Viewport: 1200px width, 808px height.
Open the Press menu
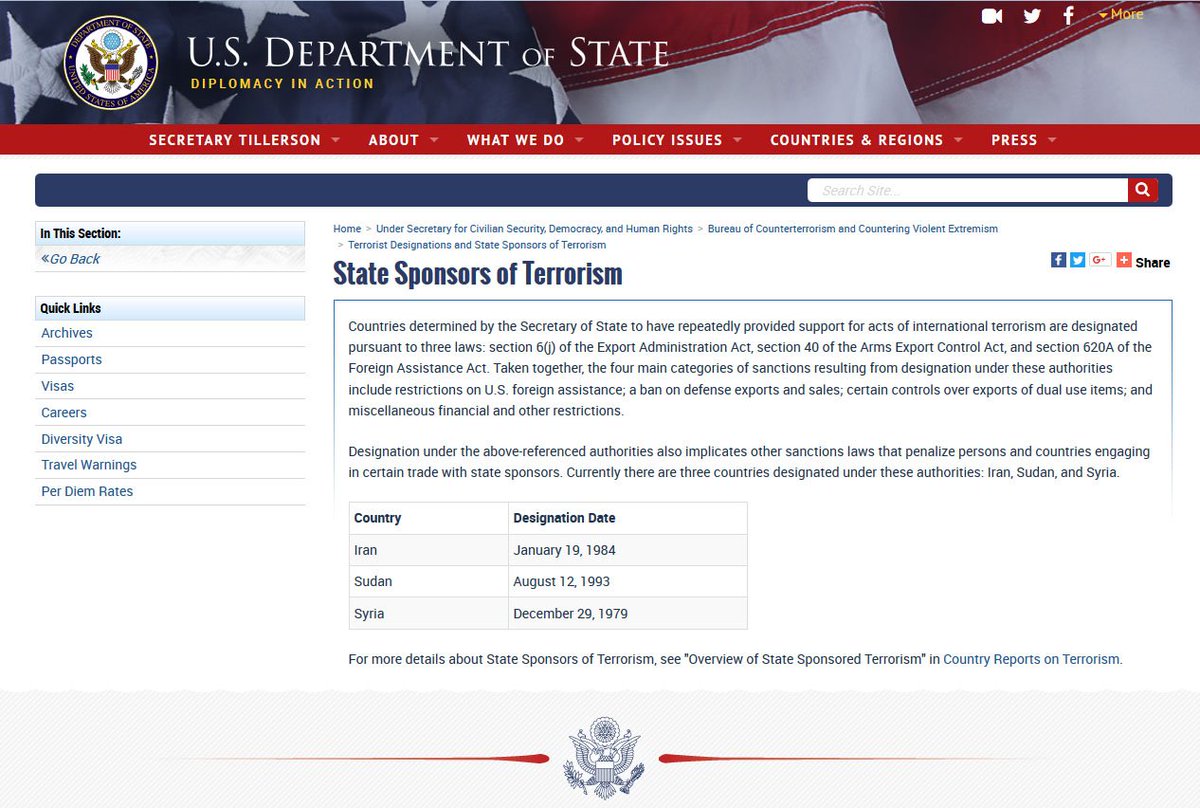tap(1014, 140)
